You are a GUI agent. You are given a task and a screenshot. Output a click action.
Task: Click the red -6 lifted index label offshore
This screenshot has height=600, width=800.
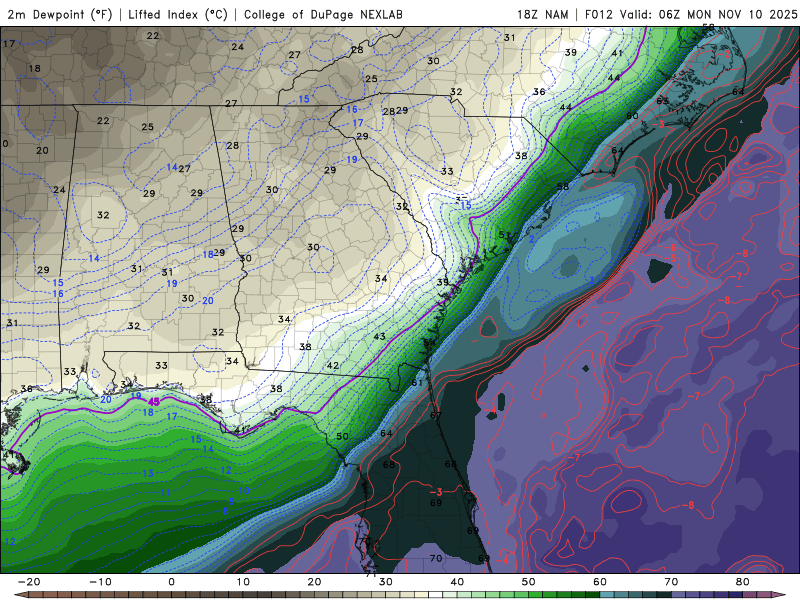tap(670, 248)
